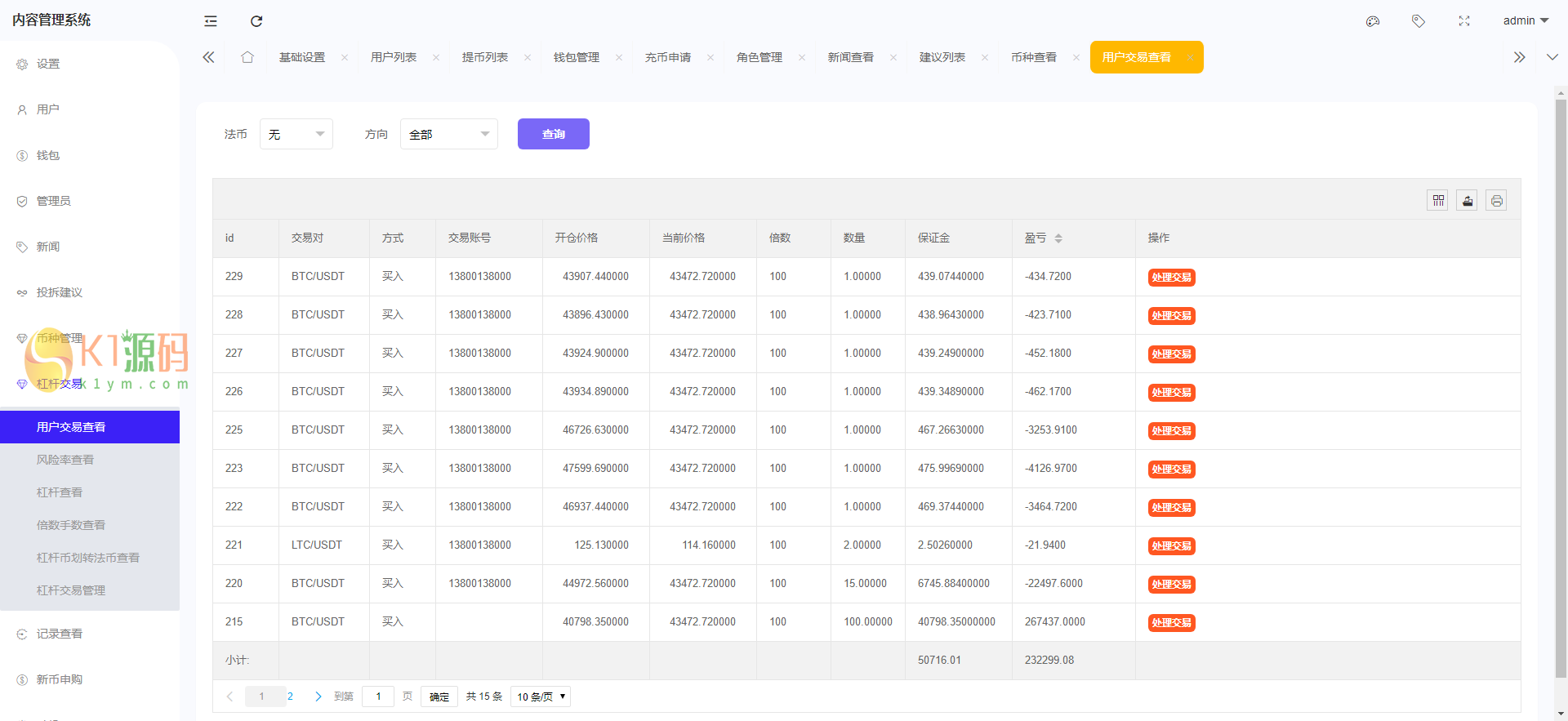Viewport: 1568px width, 721px height.
Task: Sort the table by 盈亏 column
Action: click(x=1058, y=238)
